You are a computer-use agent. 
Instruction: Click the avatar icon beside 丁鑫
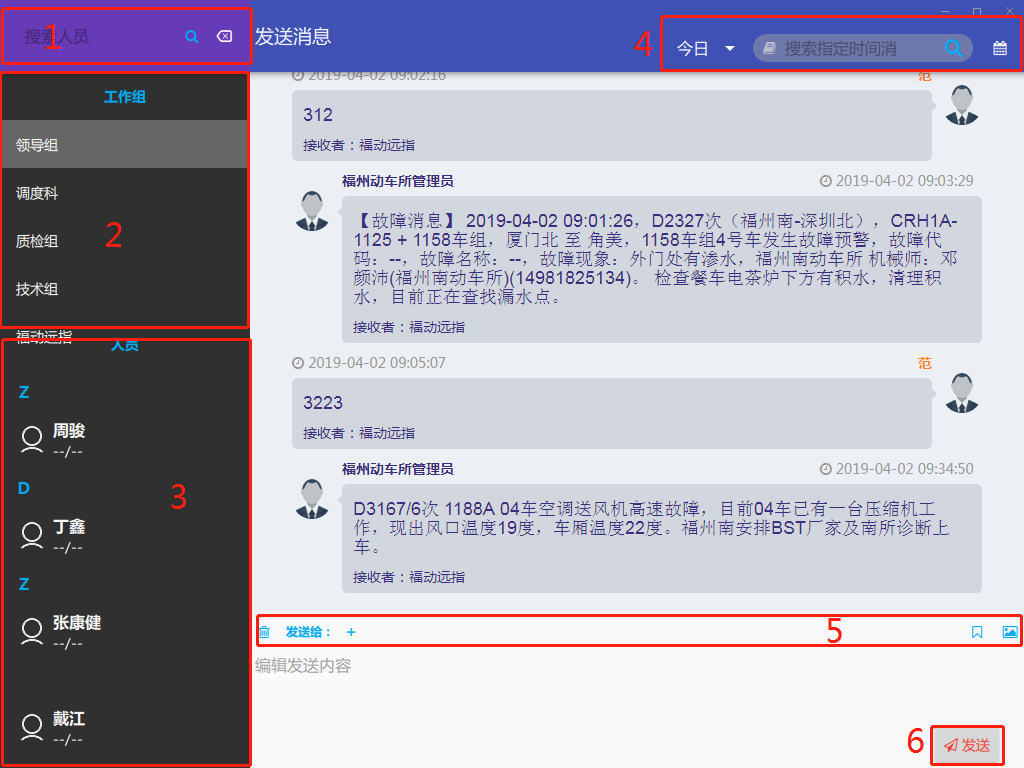pos(31,536)
